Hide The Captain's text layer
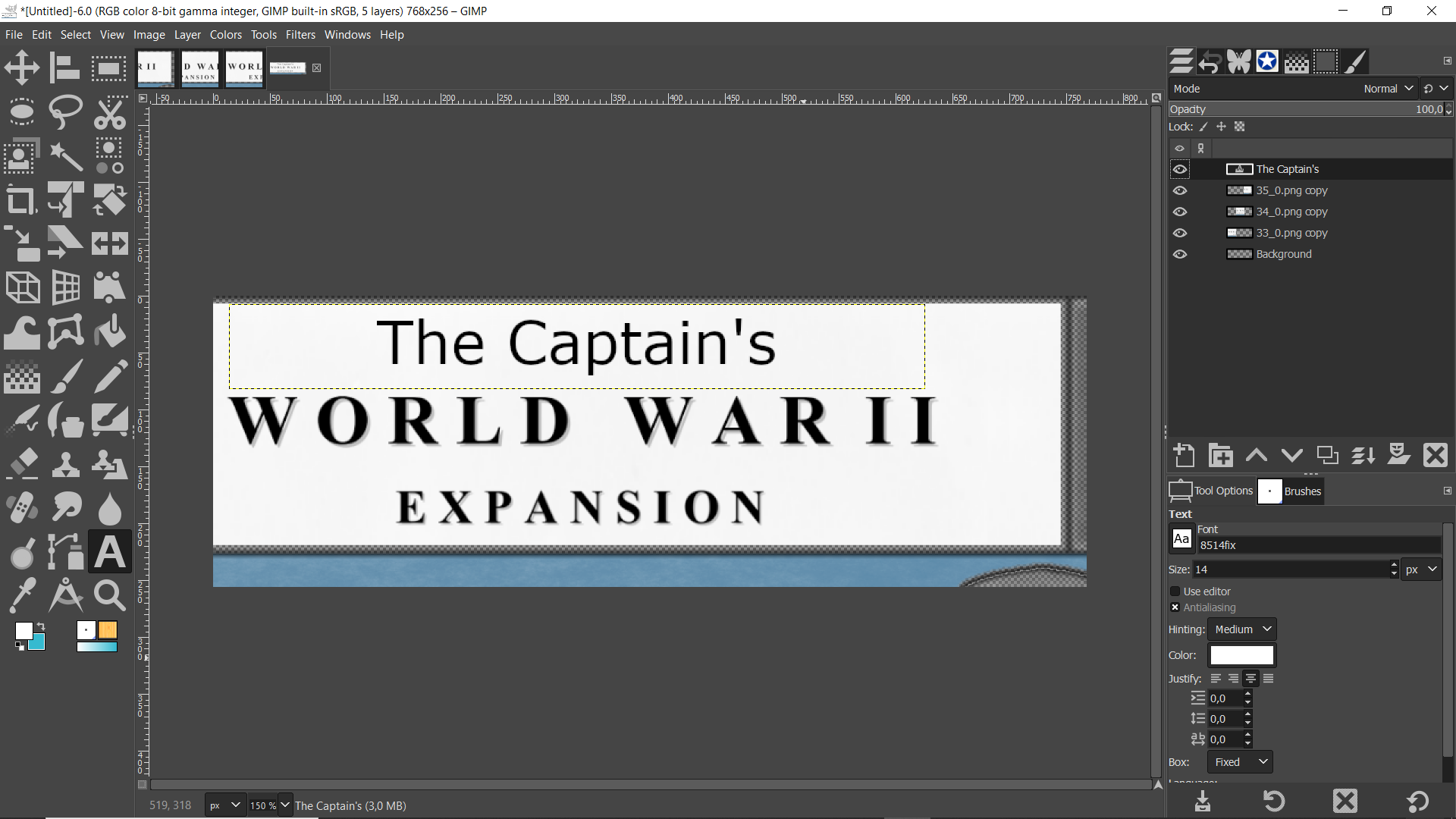This screenshot has width=1456, height=819. 1180,169
